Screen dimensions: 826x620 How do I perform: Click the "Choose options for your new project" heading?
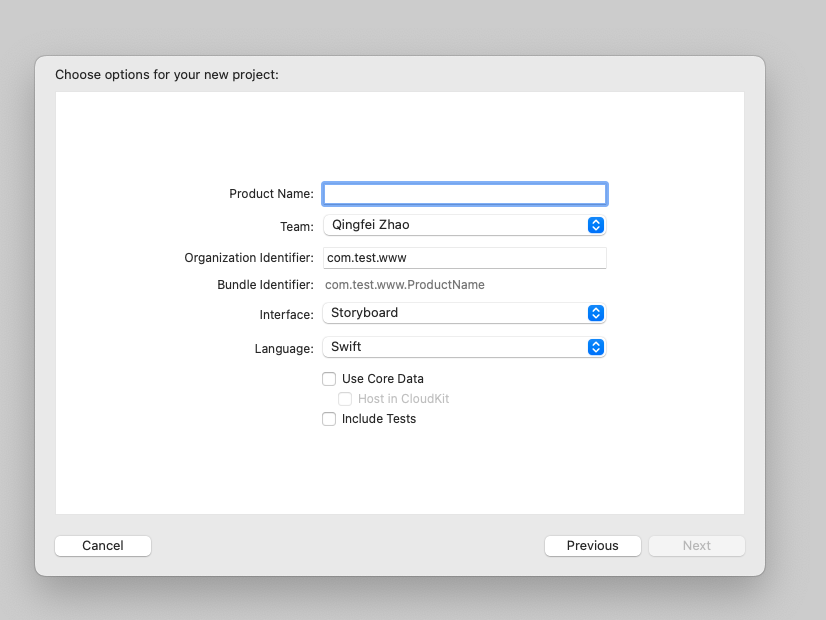point(167,75)
